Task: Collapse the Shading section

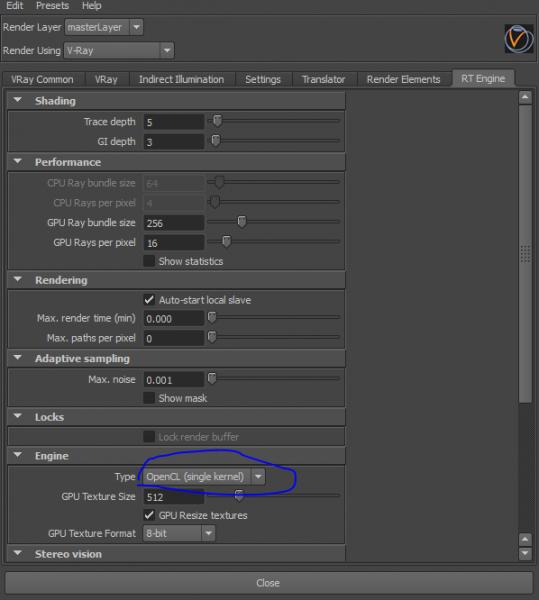Action: click(x=18, y=100)
